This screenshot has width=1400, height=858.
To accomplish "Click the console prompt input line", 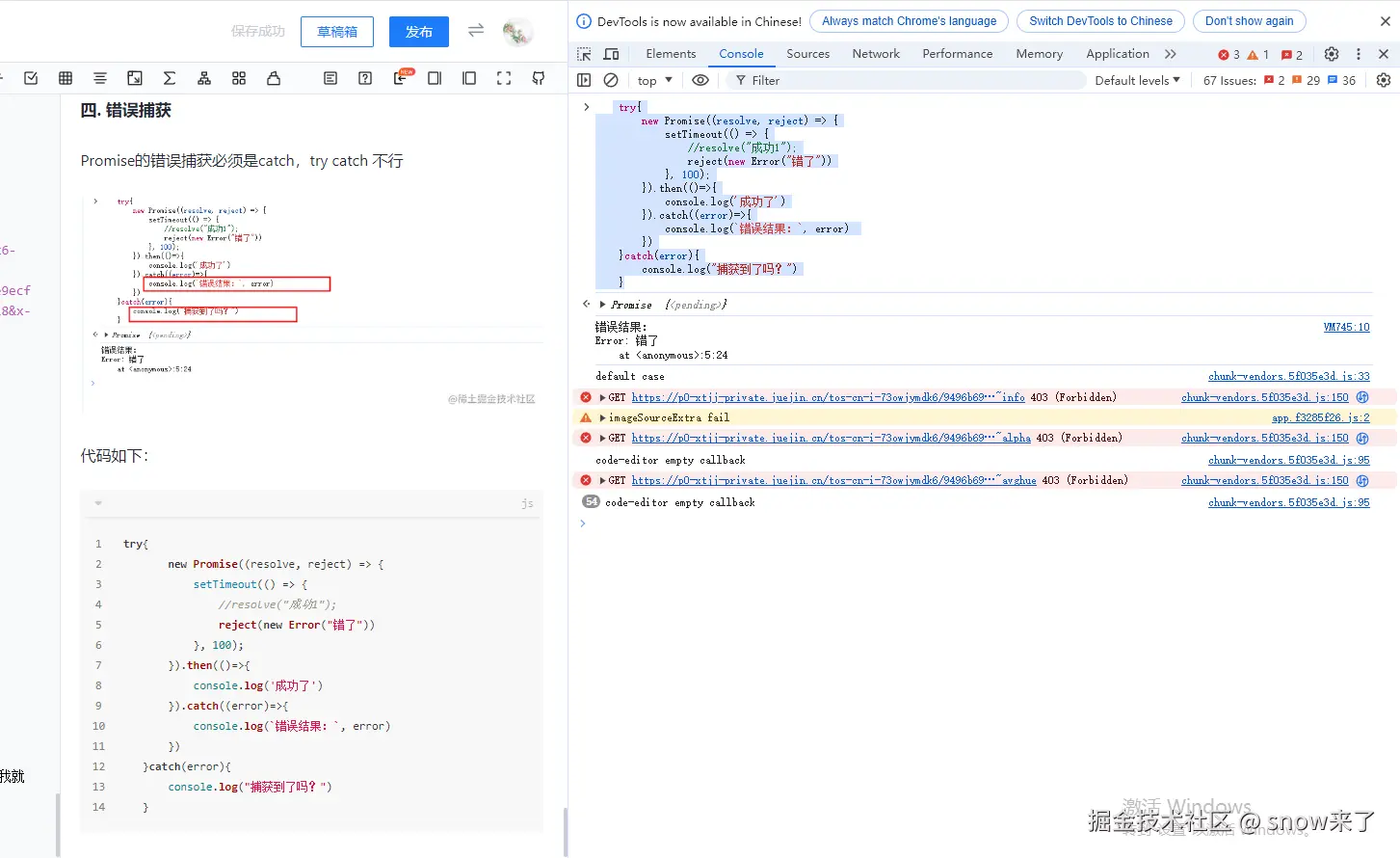I will point(983,523).
